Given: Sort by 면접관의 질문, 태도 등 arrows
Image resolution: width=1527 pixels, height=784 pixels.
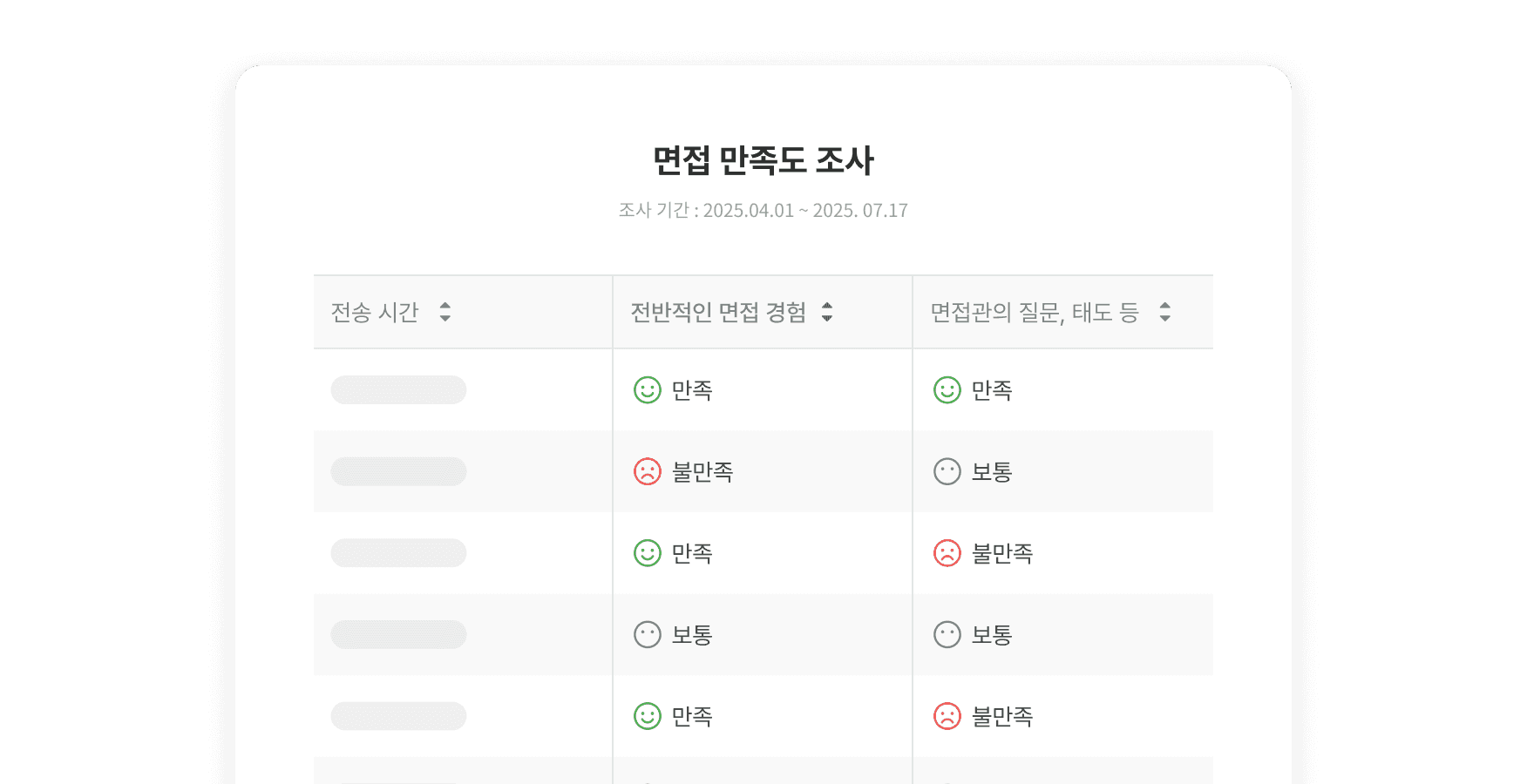Looking at the screenshot, I should pos(1165,312).
